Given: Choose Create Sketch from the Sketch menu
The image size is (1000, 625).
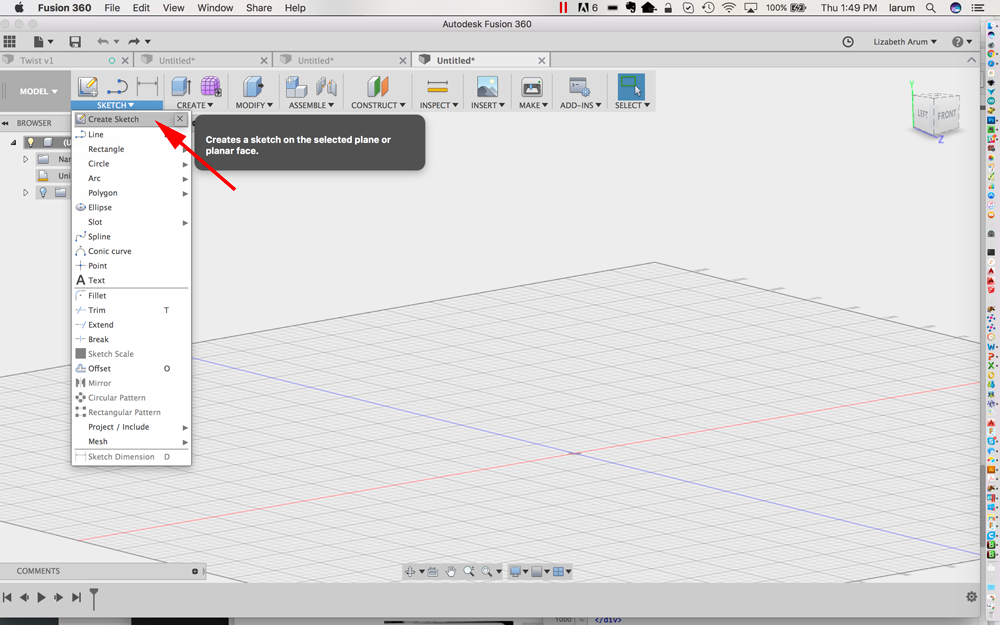Looking at the screenshot, I should coord(113,119).
